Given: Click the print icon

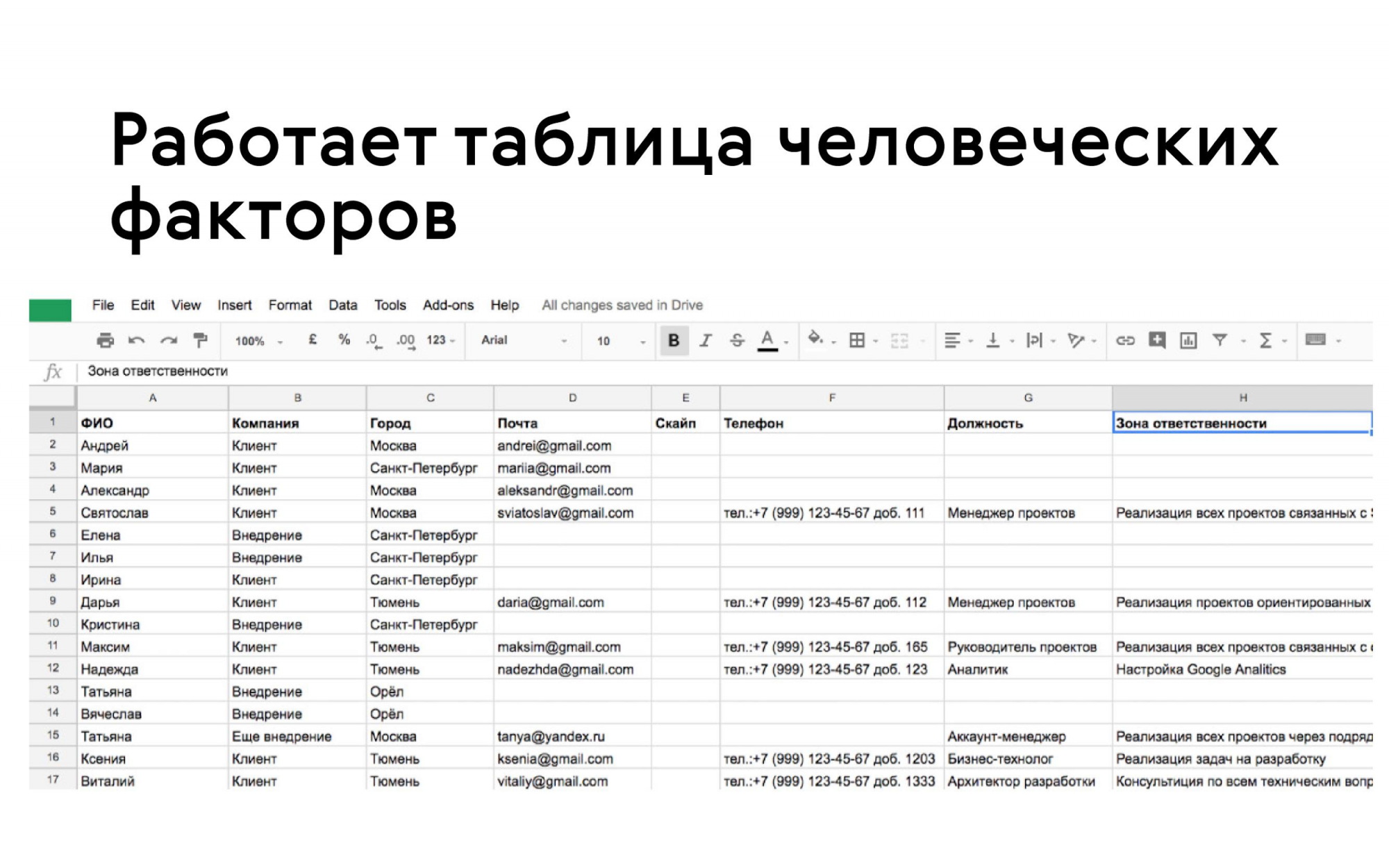Looking at the screenshot, I should point(106,340).
